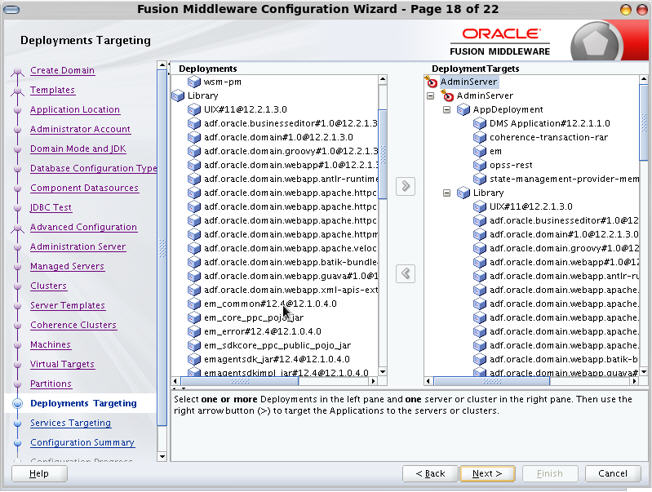Viewport: 652px width, 492px height.
Task: Click Deployment Targets horizontal scrollbar left arrow
Action: 428,381
